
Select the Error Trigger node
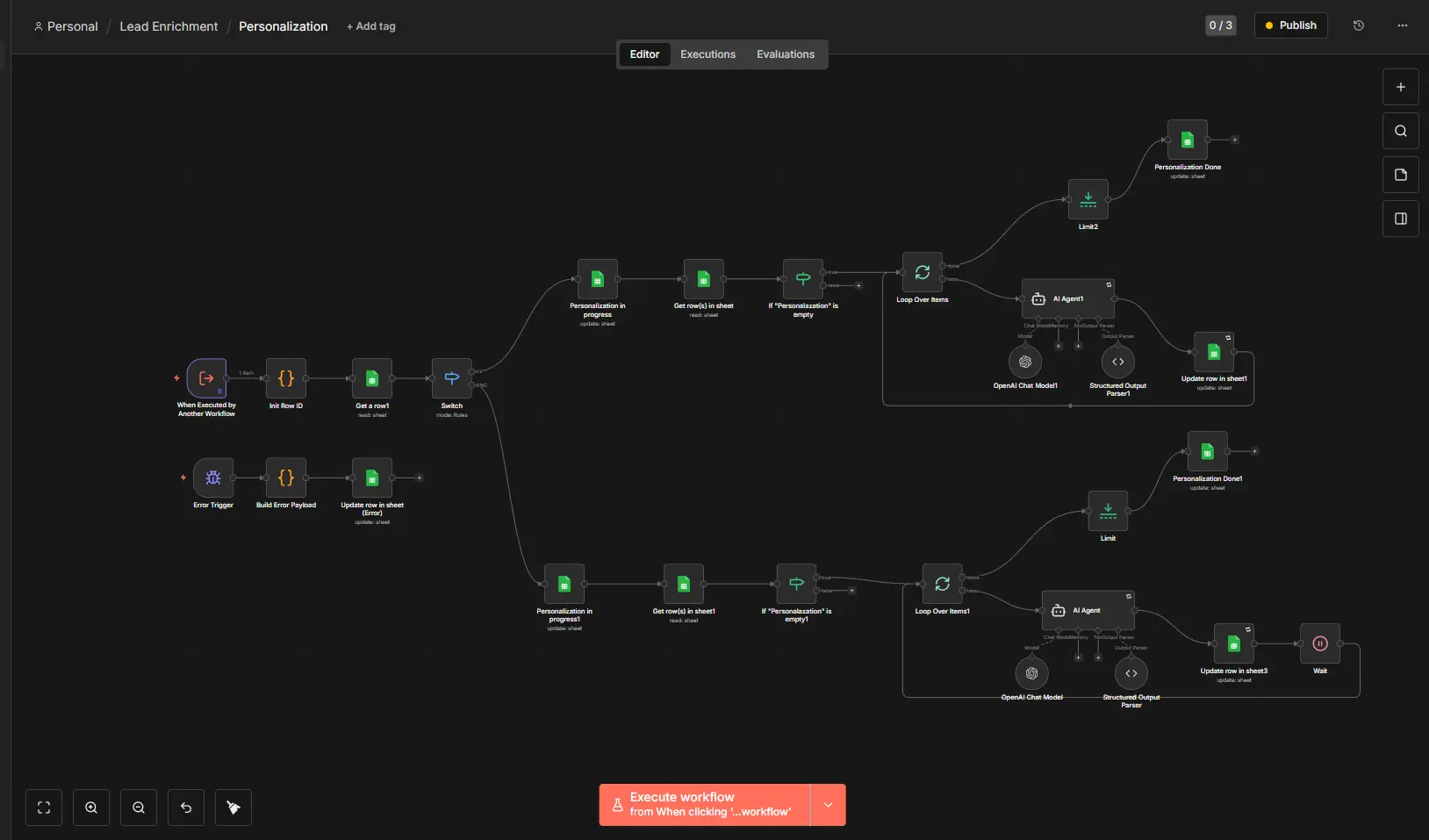213,477
